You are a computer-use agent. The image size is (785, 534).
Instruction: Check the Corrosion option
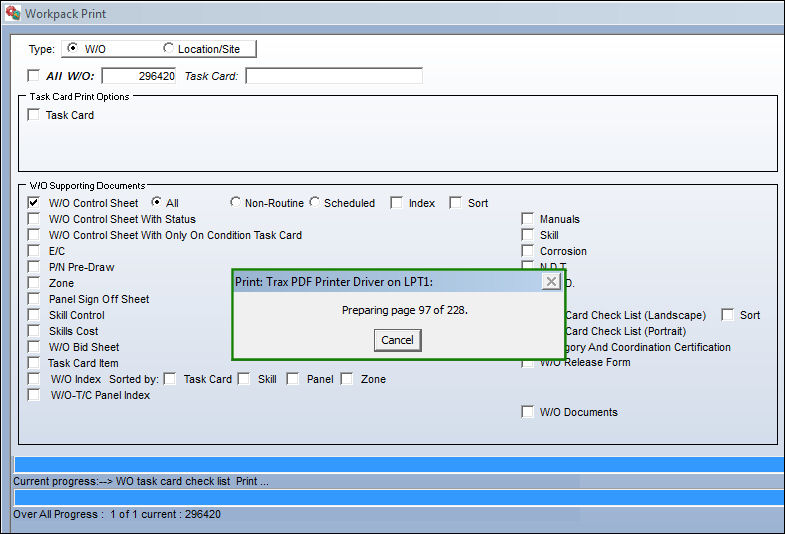527,251
